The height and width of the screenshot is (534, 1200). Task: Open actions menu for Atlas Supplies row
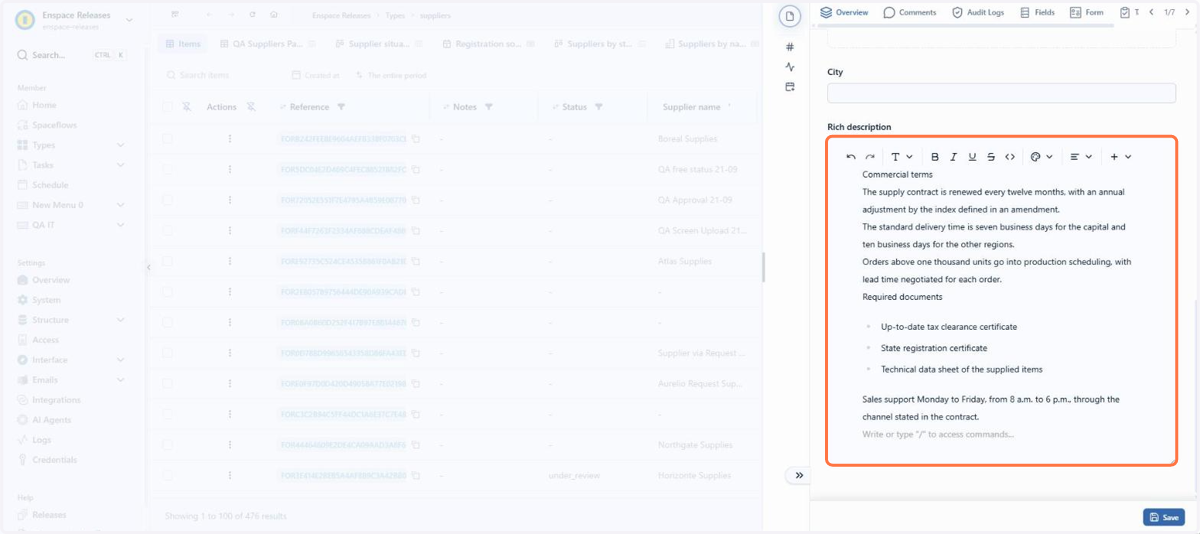230,261
